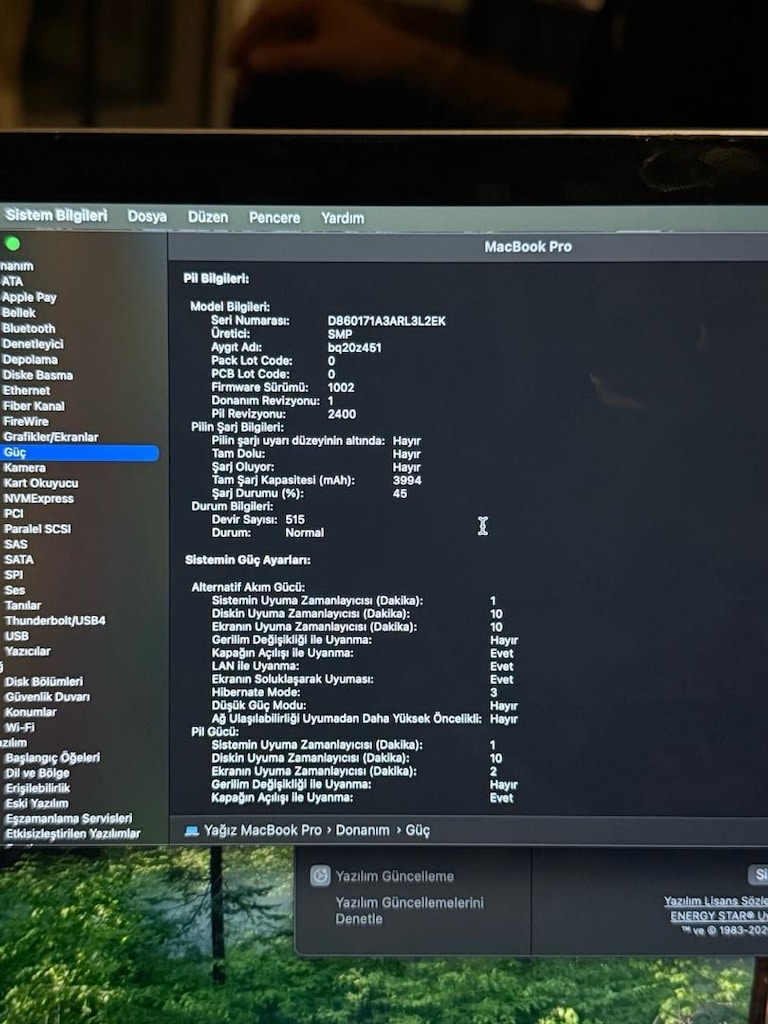
Task: Click the Pil Revizyonu value 2400
Action: point(342,414)
